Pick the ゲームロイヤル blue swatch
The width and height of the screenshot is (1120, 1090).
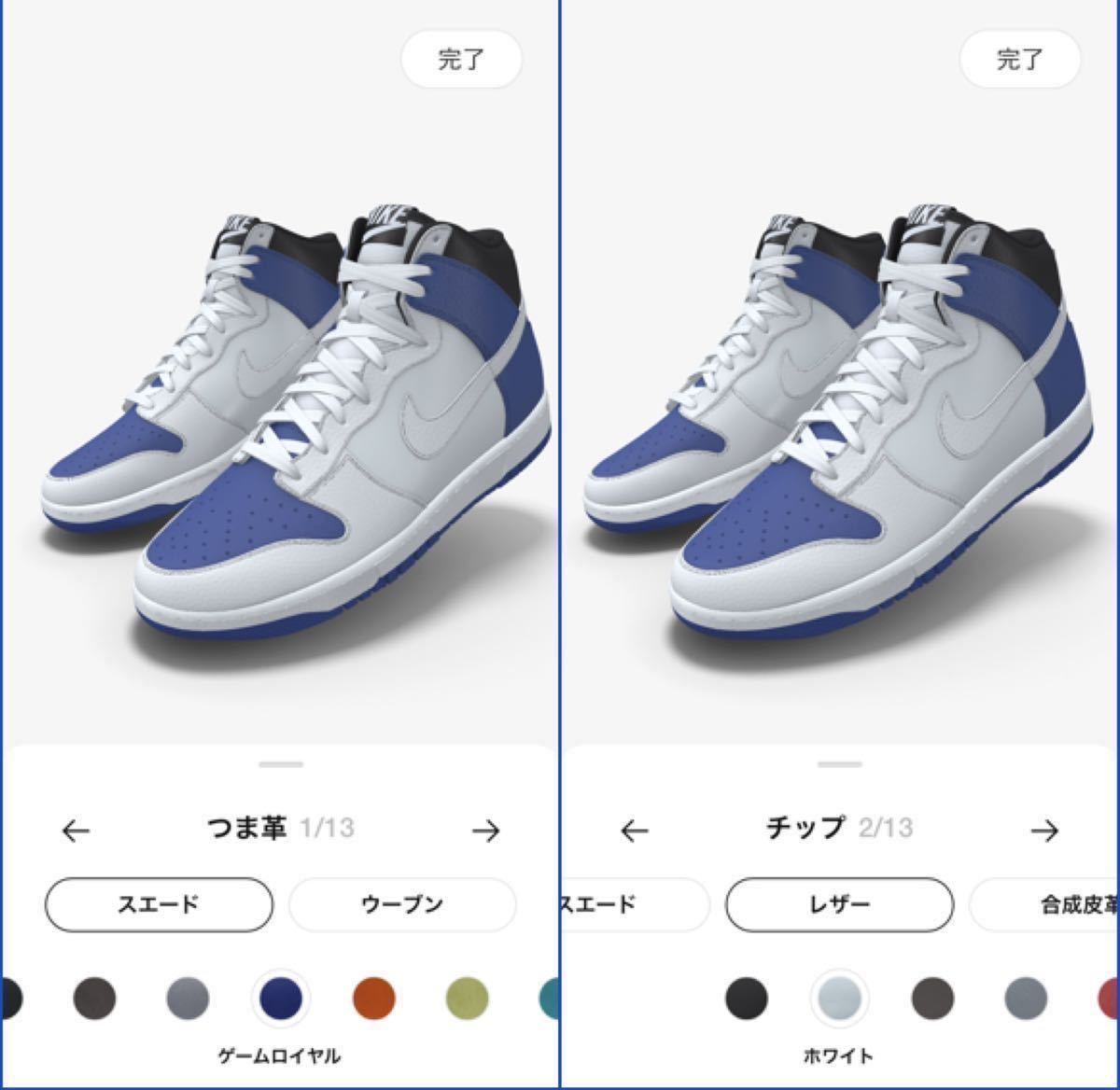(x=281, y=998)
